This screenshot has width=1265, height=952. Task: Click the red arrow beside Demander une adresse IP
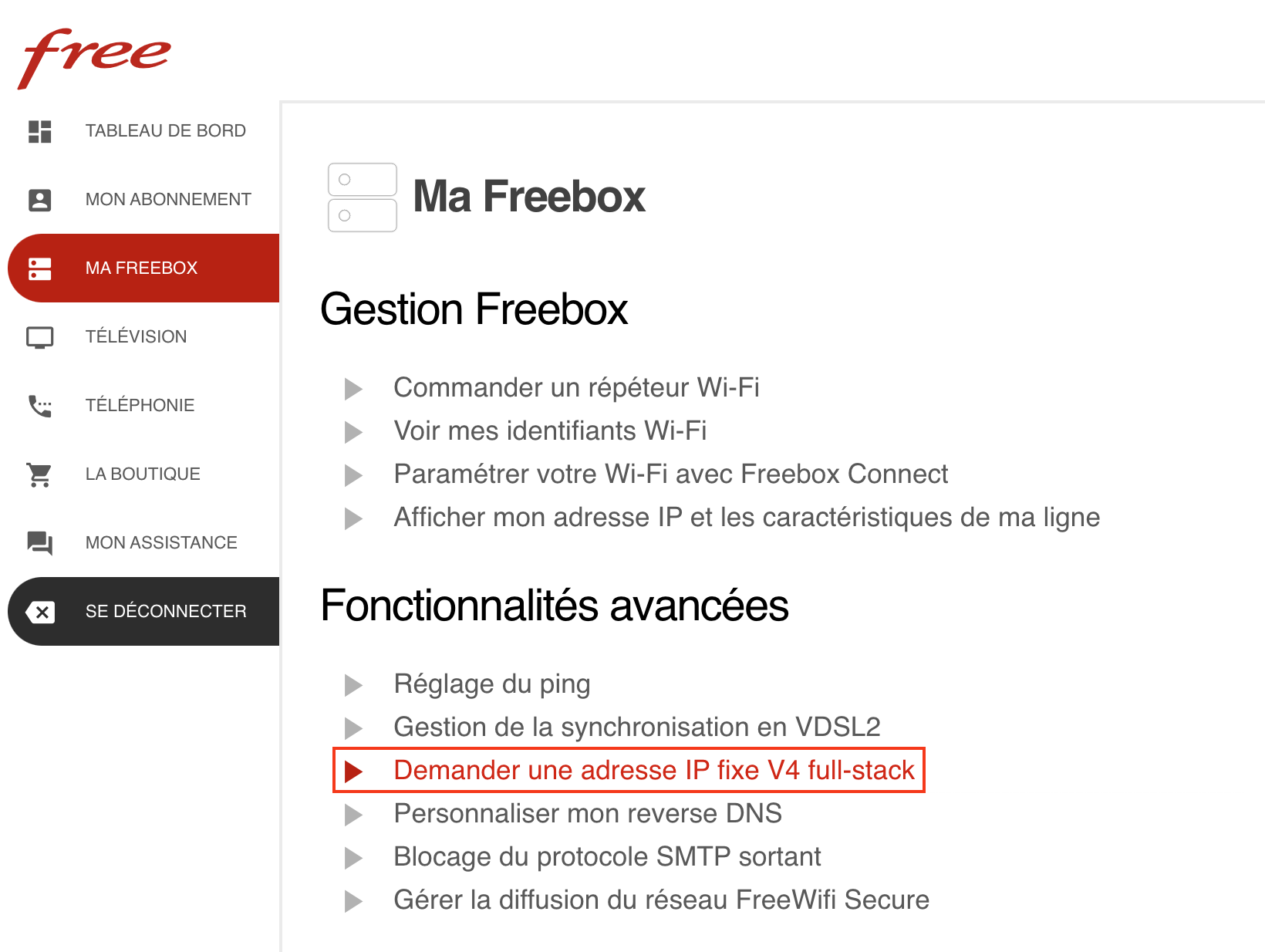pyautogui.click(x=353, y=771)
